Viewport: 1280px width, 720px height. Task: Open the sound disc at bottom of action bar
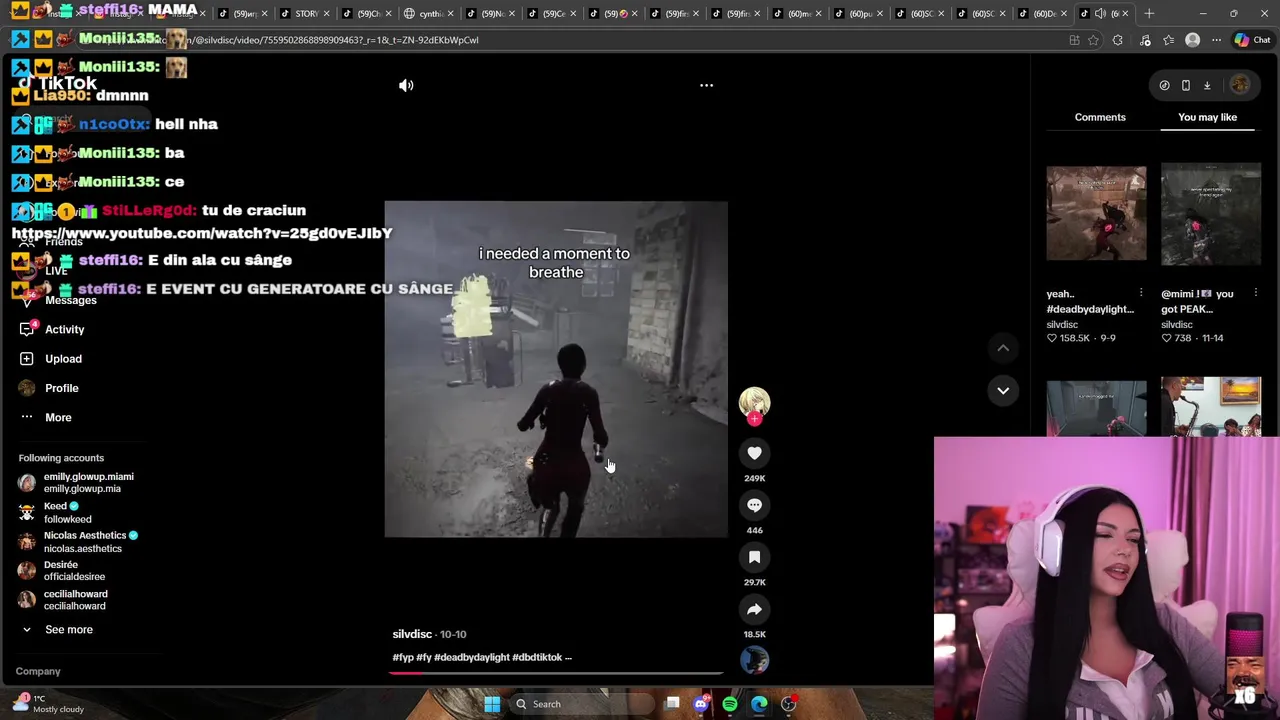[x=754, y=660]
